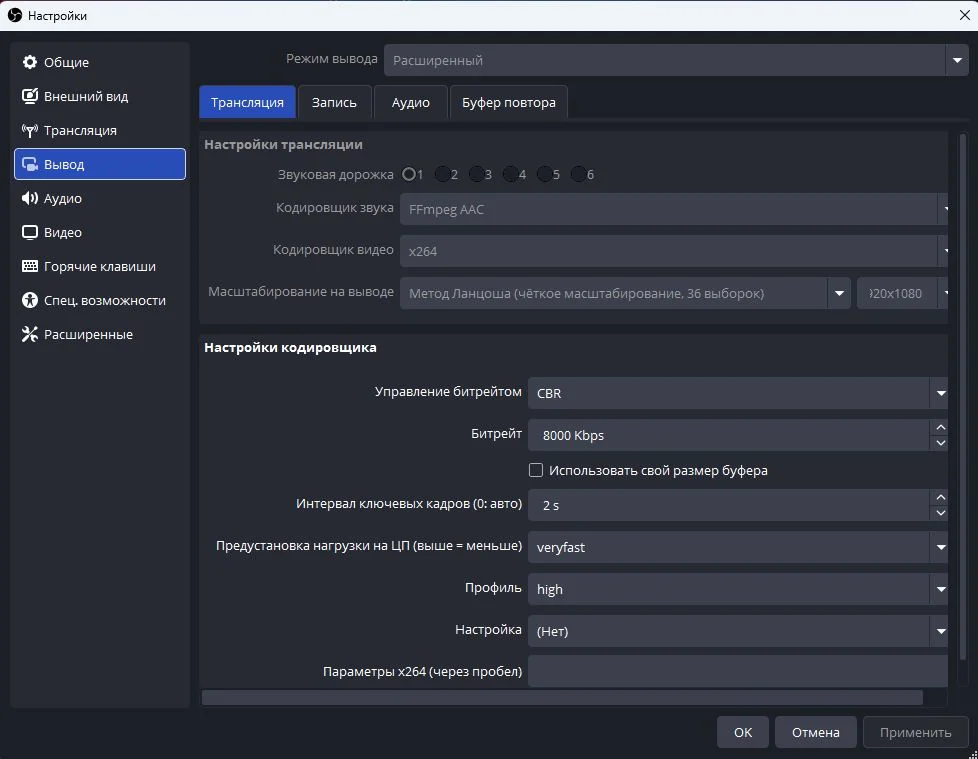This screenshot has width=978, height=759.
Task: Click the Масштабирование на выводе label
Action: [x=301, y=291]
